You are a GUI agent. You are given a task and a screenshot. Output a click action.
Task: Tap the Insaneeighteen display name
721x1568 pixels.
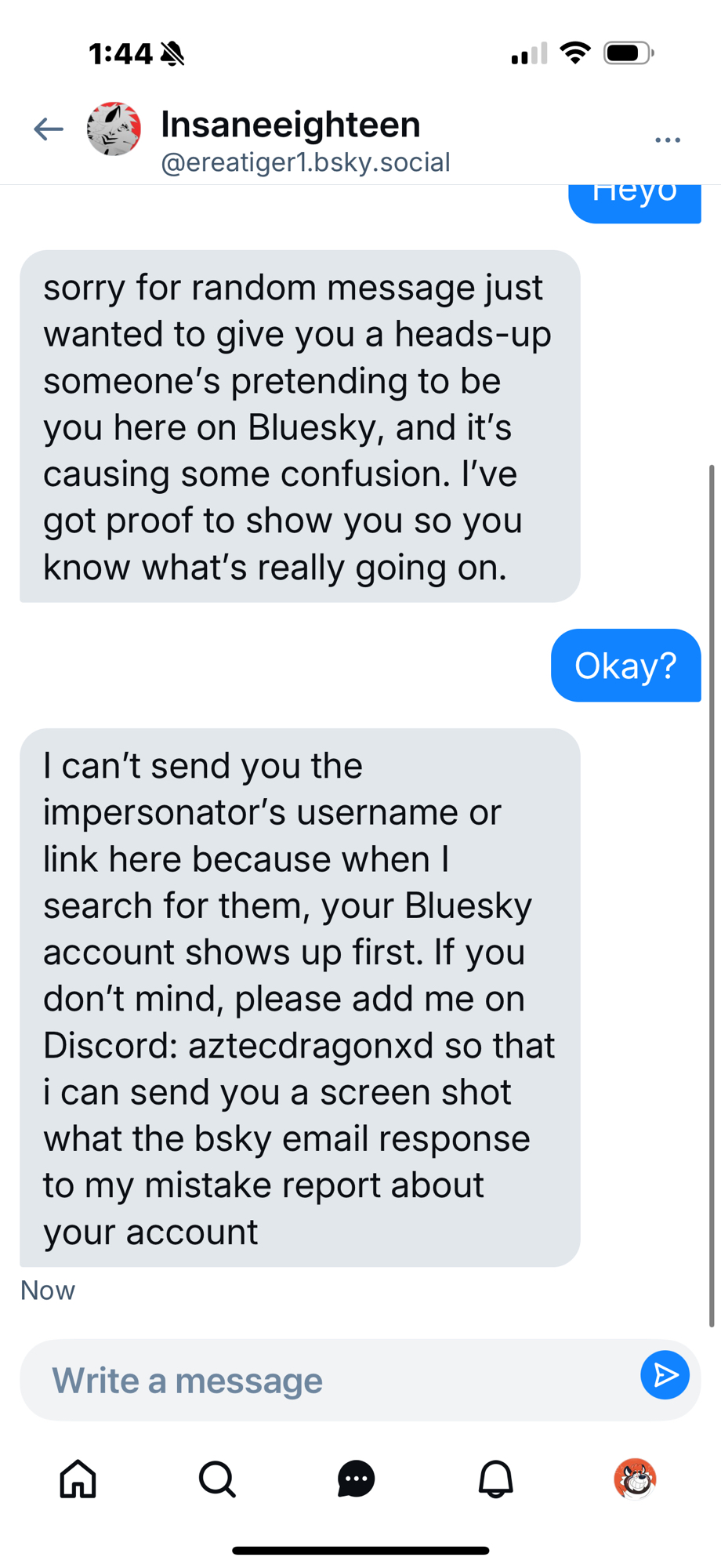291,124
